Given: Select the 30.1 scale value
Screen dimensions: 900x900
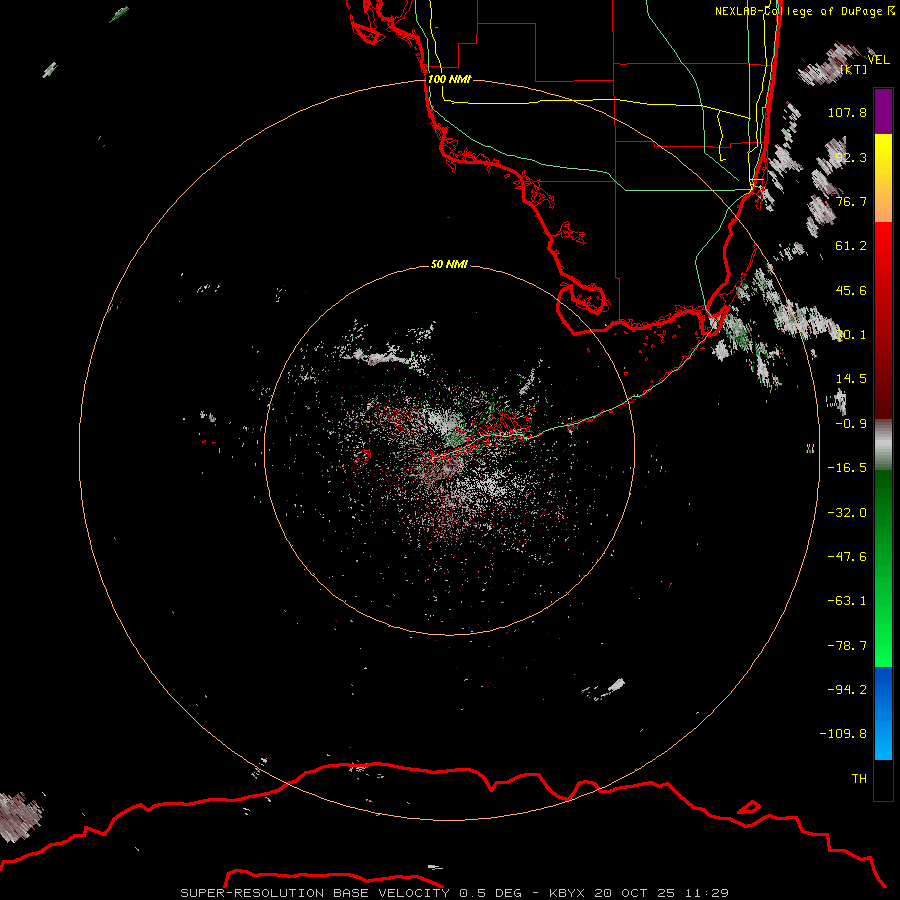Looking at the screenshot, I should [x=851, y=335].
